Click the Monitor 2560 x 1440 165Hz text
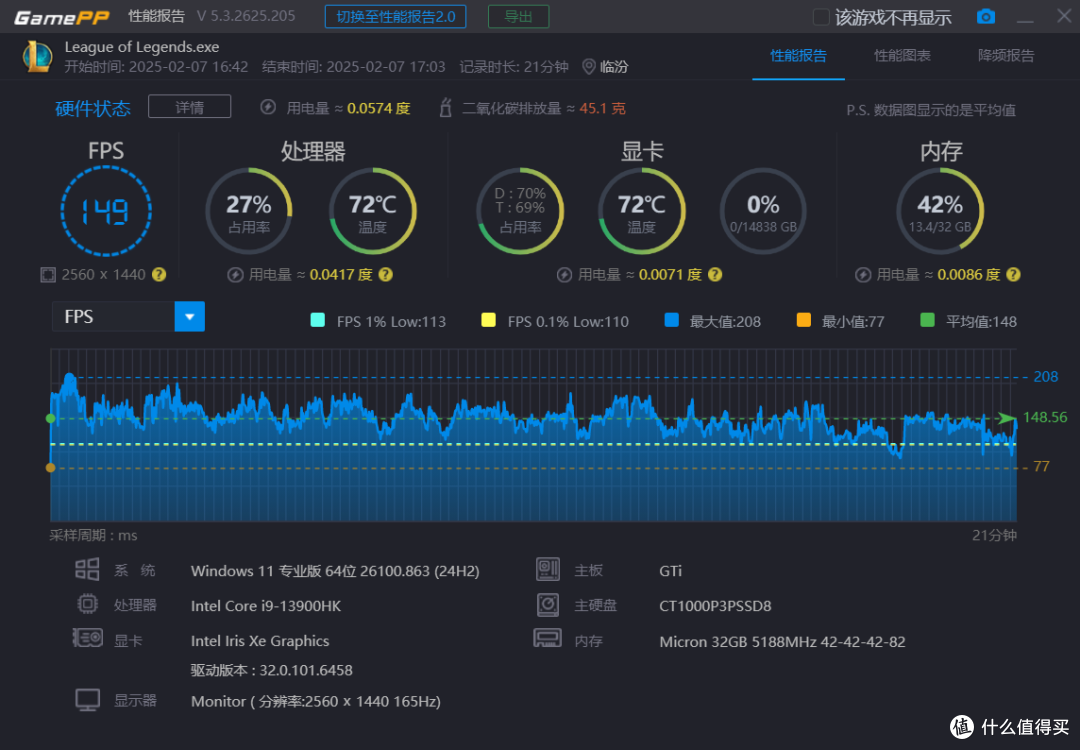 click(315, 702)
